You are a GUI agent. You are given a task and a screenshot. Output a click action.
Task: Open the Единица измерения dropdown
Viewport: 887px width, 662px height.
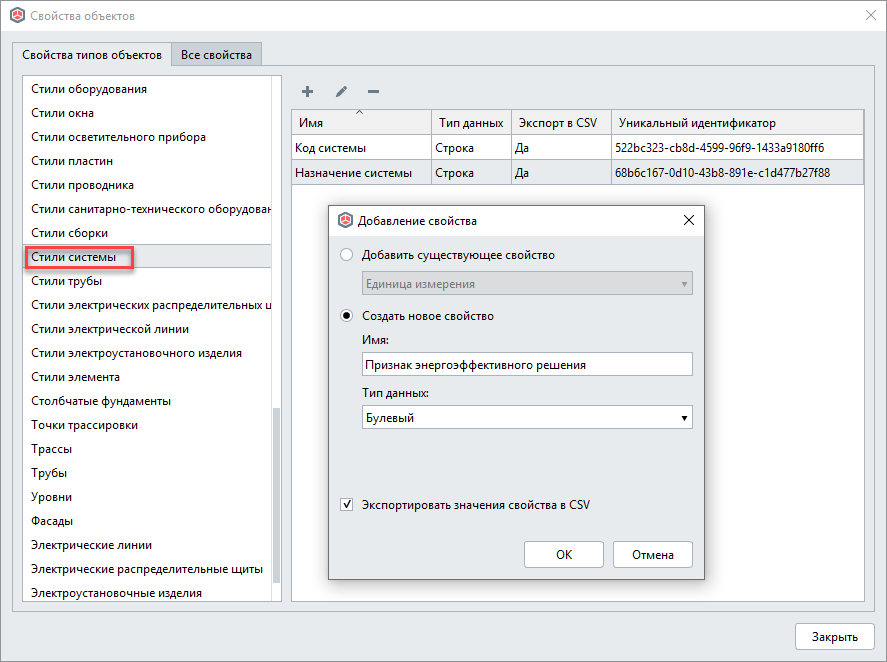pos(527,283)
